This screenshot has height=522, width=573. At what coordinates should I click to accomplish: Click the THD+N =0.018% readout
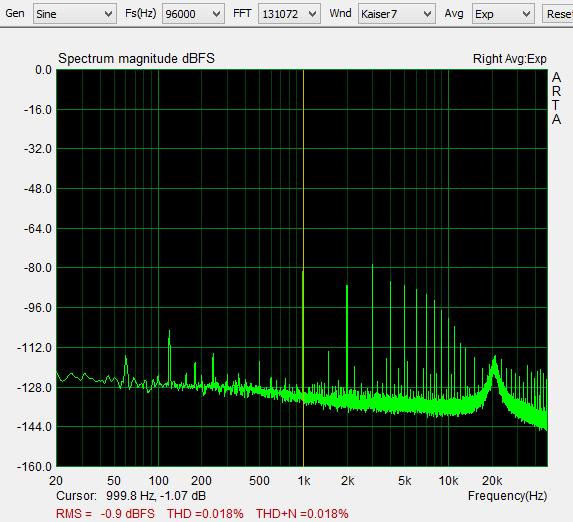tap(302, 514)
